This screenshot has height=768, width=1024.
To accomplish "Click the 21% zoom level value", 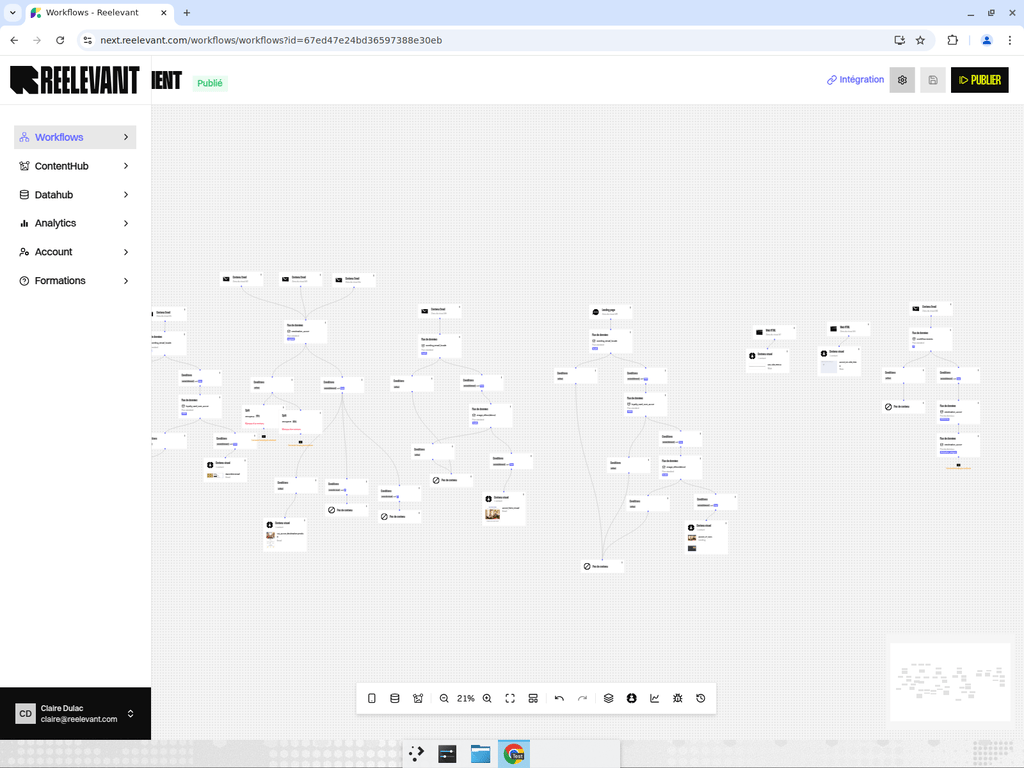I will click(x=466, y=698).
